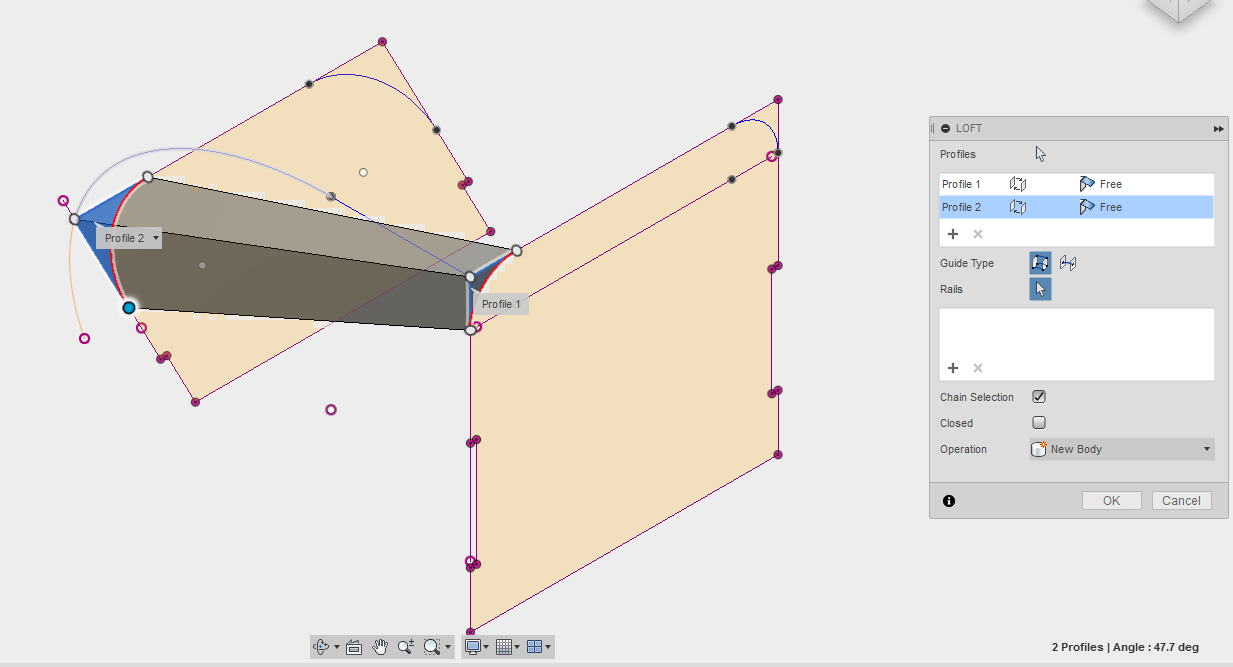Screen dimensions: 1233x667
Task: Click the Viewports layout icon
Action: pyautogui.click(x=534, y=647)
